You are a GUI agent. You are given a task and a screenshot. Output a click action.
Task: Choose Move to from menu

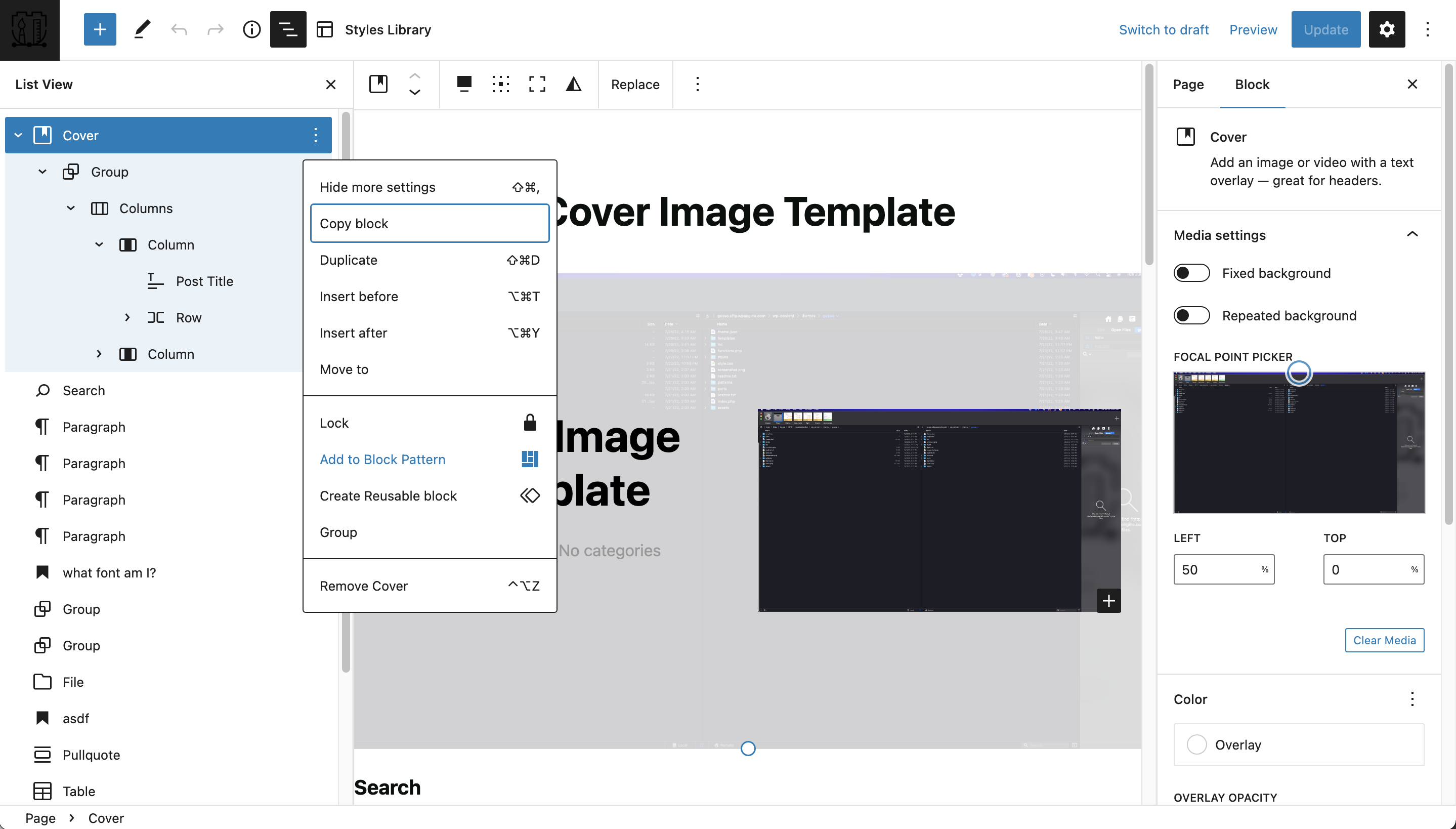[x=430, y=369]
